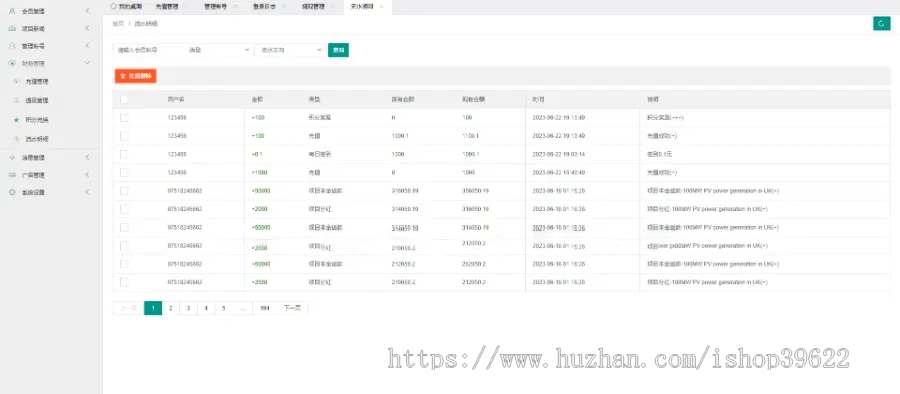Open 积分兑换 via its green star icon
This screenshot has width=900, height=394.
tap(16, 119)
